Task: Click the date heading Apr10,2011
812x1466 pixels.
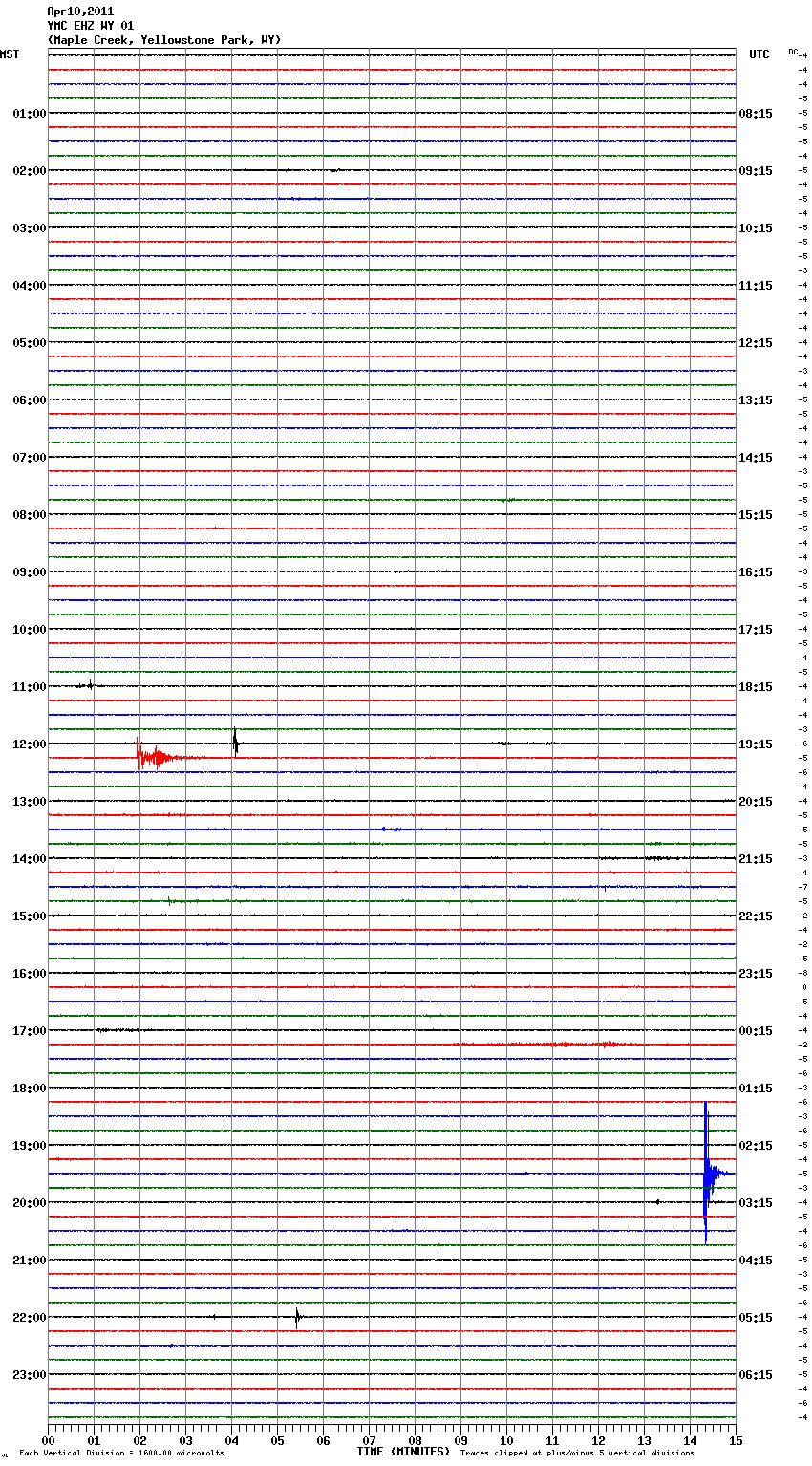Action: pos(80,11)
